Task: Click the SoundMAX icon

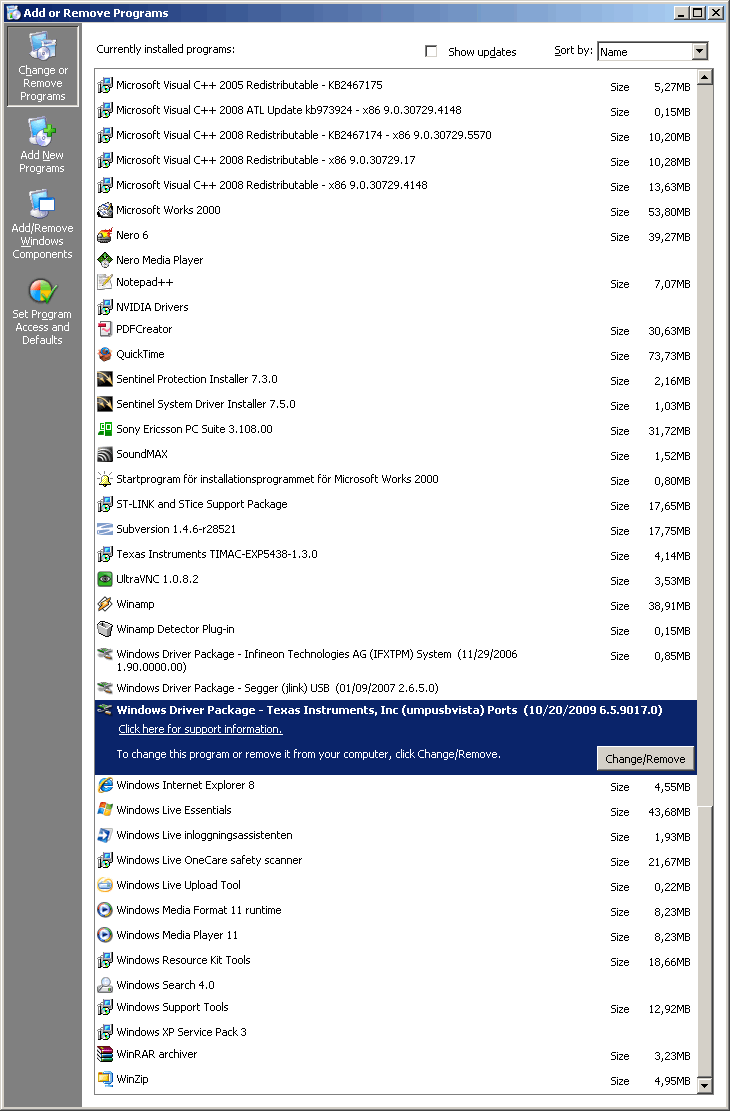Action: coord(105,454)
